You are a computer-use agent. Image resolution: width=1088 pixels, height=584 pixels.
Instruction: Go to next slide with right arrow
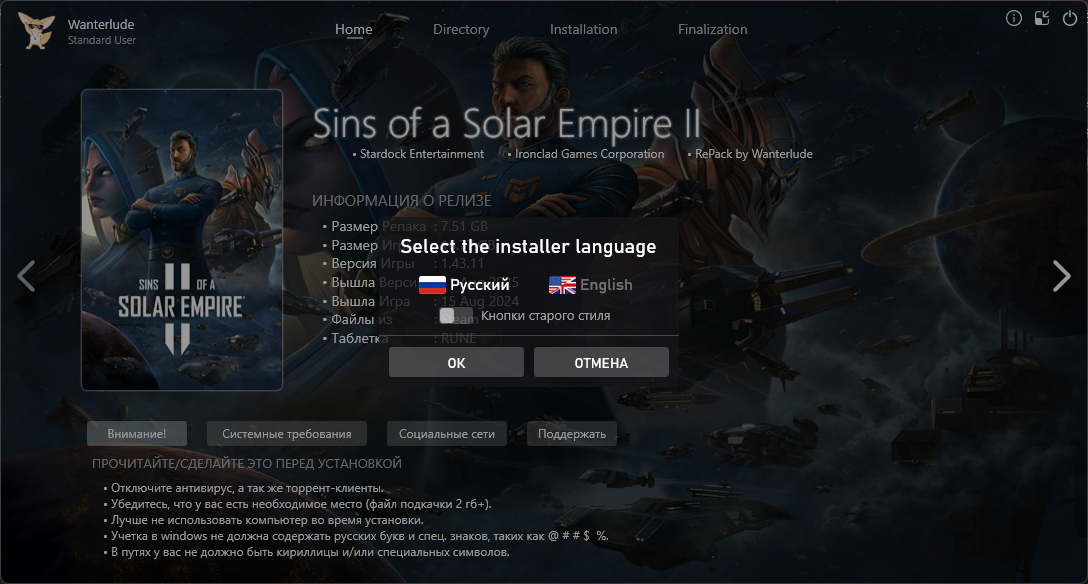click(x=1062, y=276)
